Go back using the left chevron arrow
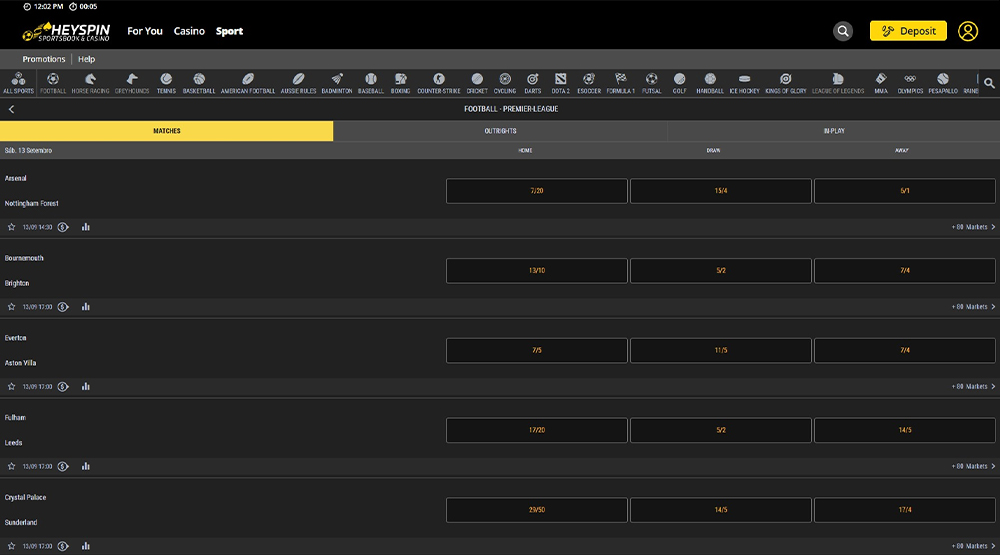 click(x=12, y=109)
